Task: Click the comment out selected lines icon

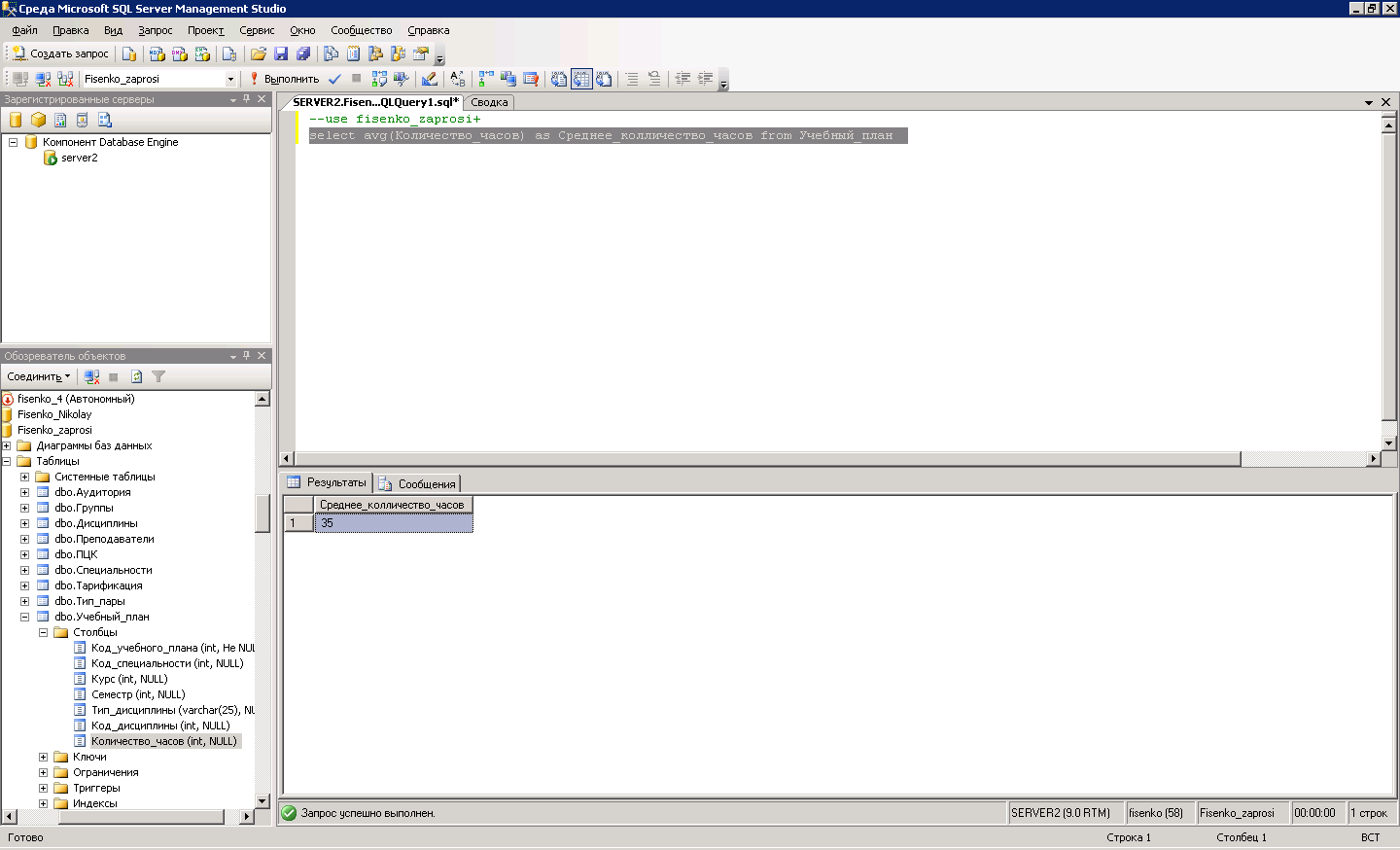Action: [632, 79]
